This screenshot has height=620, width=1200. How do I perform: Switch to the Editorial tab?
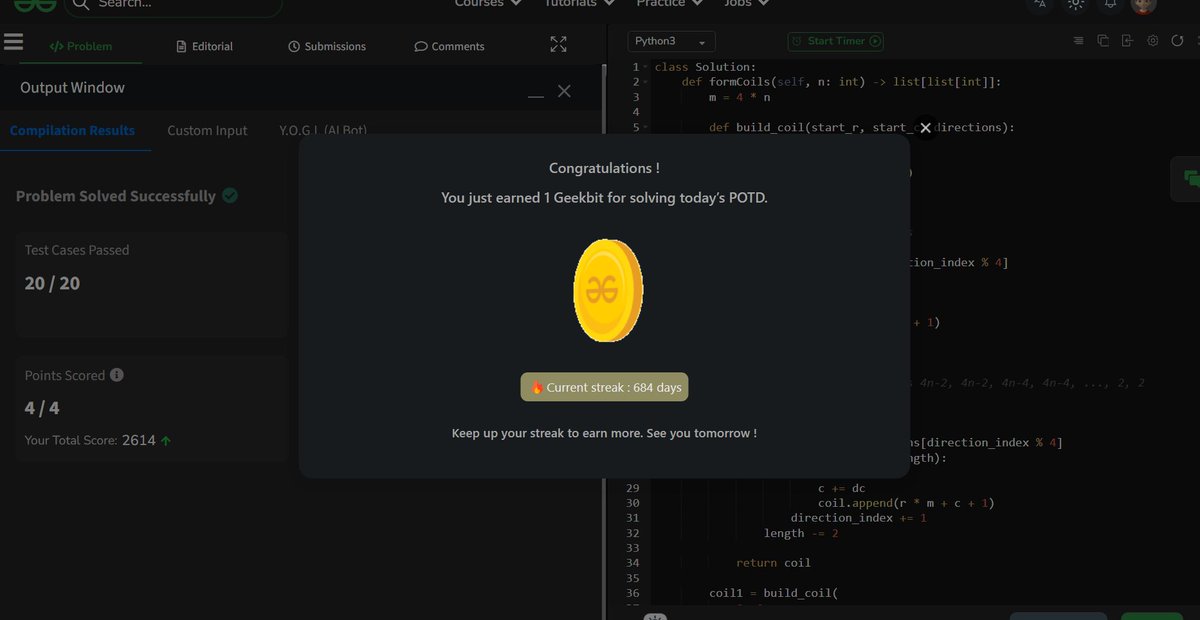(204, 46)
